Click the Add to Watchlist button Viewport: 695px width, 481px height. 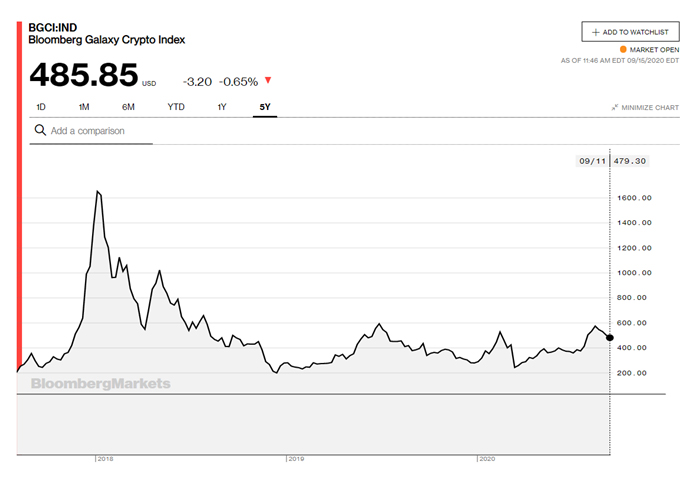coord(630,32)
